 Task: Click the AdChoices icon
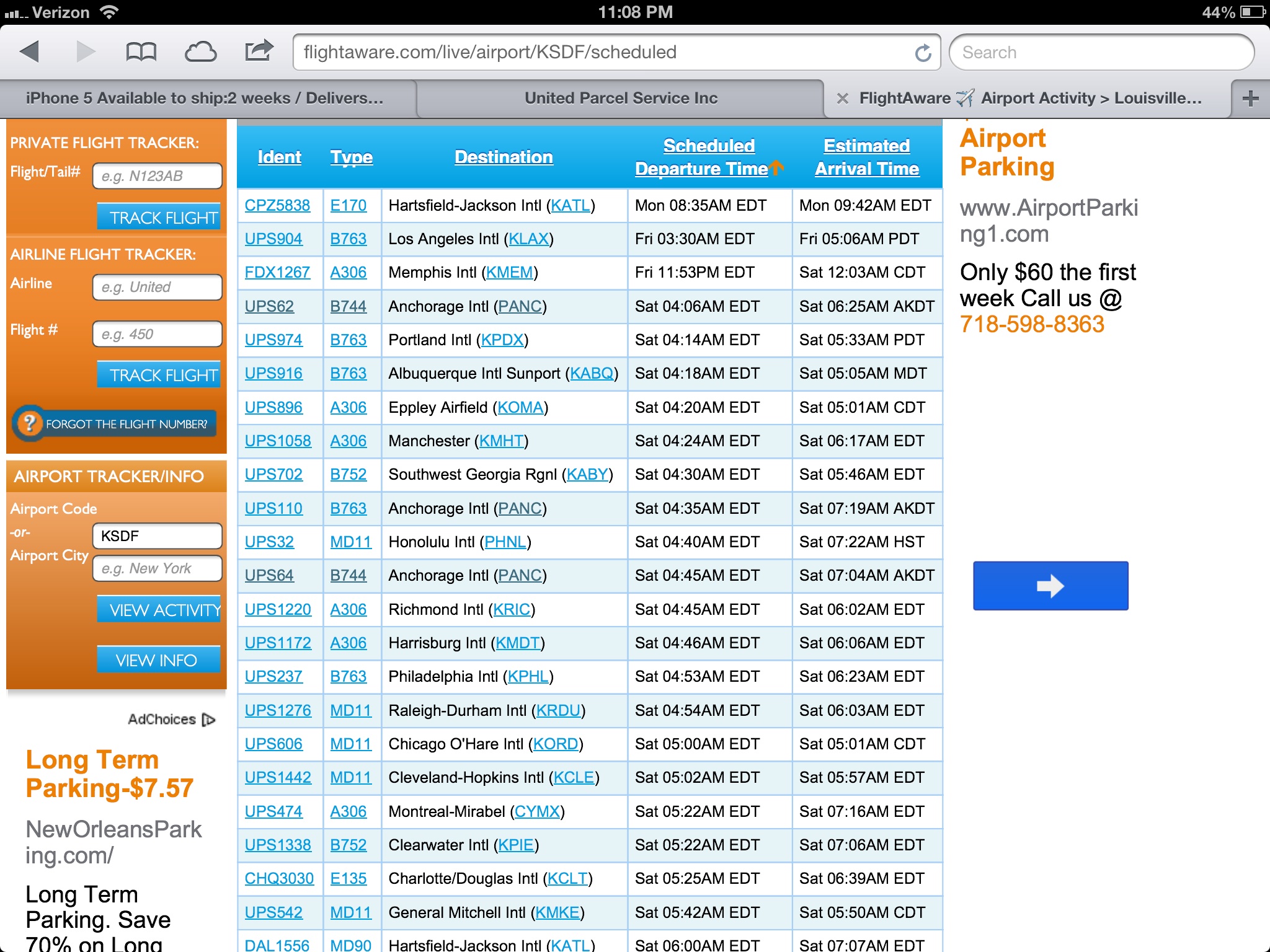pos(208,720)
